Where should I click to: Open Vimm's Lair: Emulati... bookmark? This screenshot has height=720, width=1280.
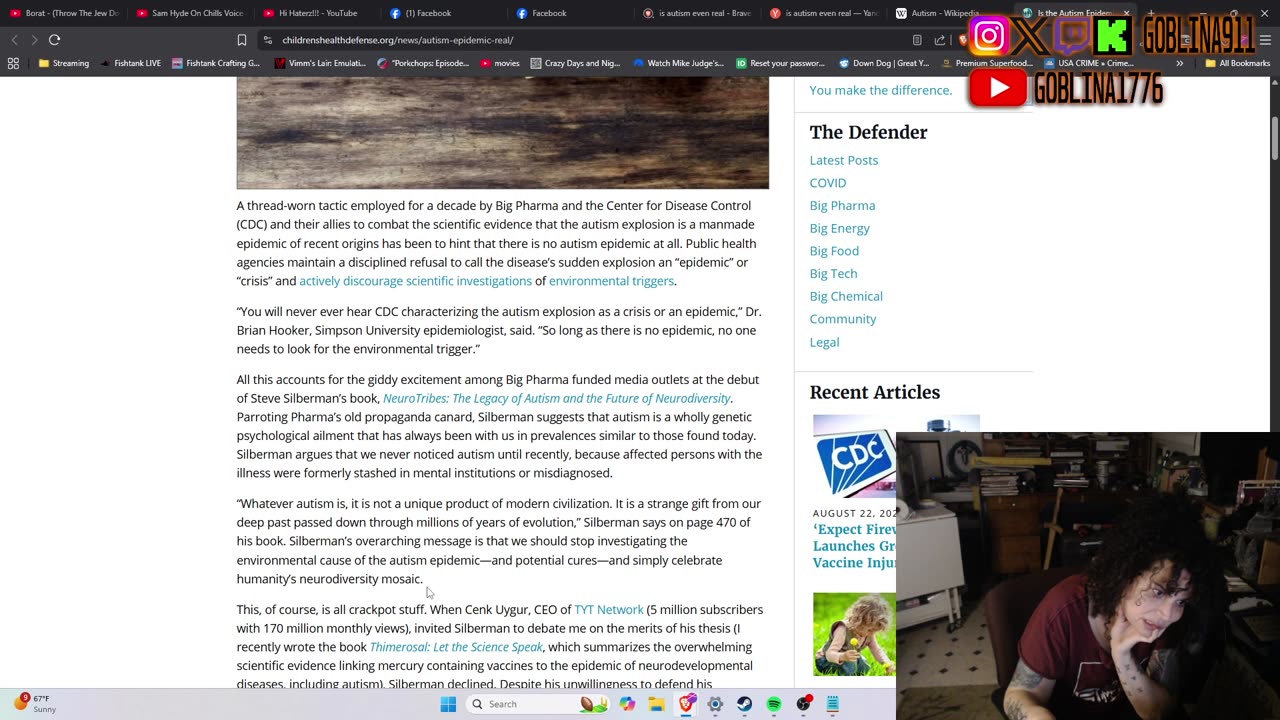tap(320, 63)
